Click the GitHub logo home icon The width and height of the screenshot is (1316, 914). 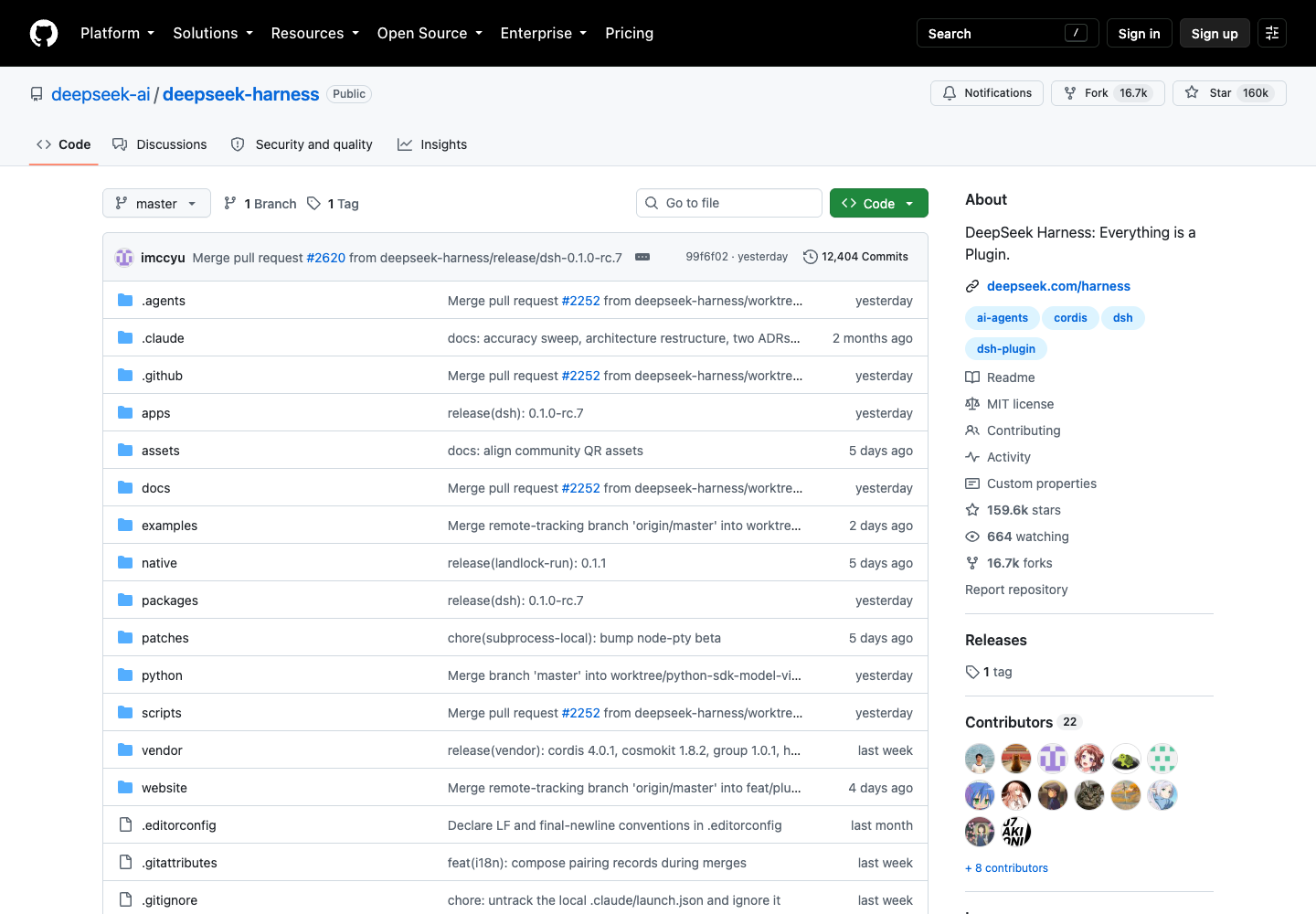pos(44,33)
